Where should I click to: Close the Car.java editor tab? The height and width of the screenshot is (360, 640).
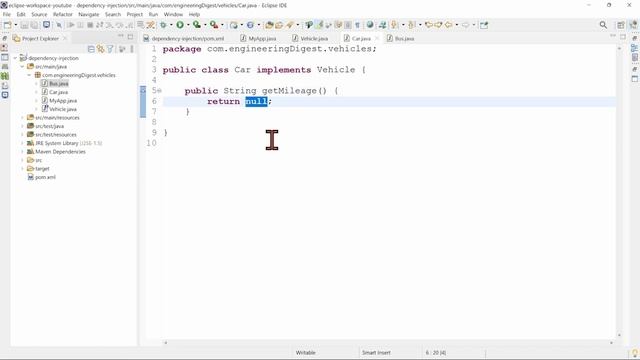click(x=377, y=38)
